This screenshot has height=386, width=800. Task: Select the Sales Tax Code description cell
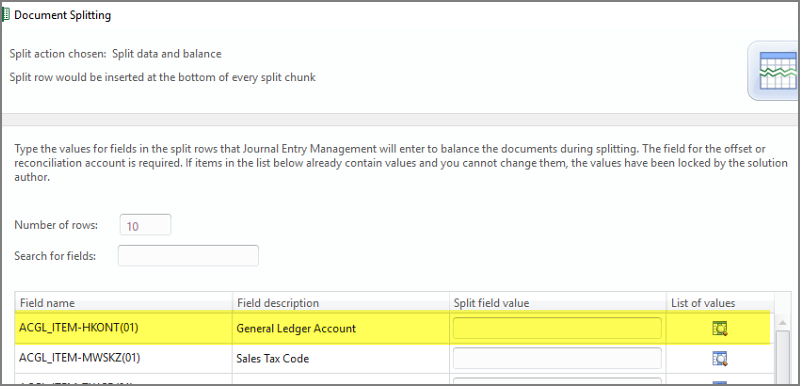(x=341, y=358)
